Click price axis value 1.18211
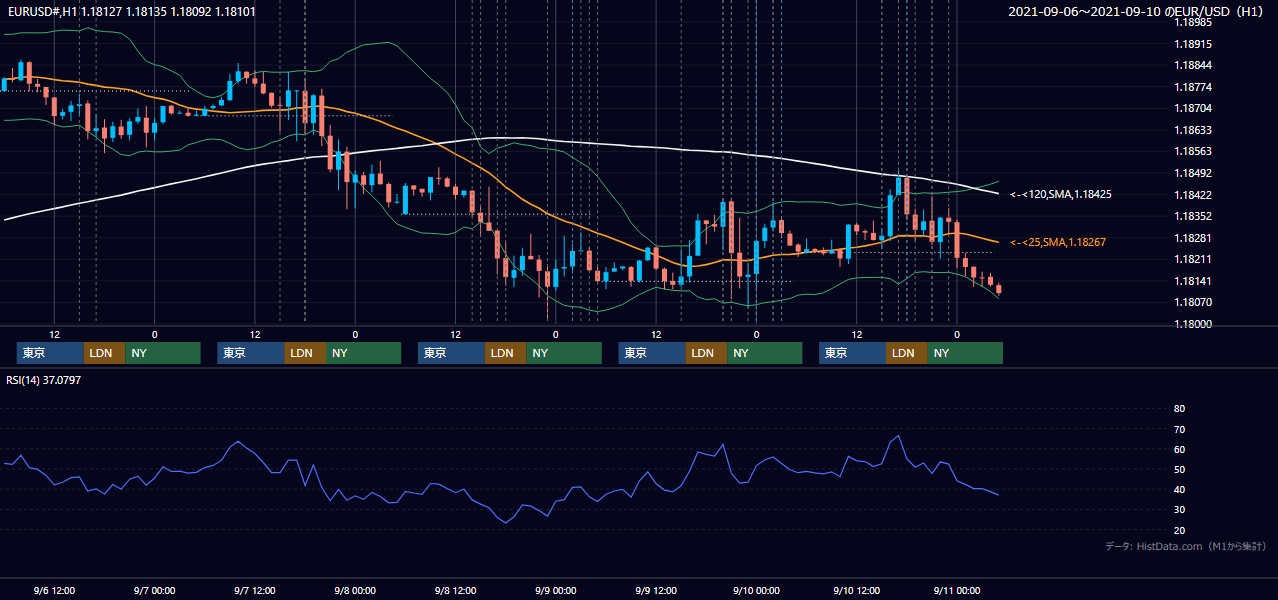The image size is (1278, 600). coord(1192,259)
